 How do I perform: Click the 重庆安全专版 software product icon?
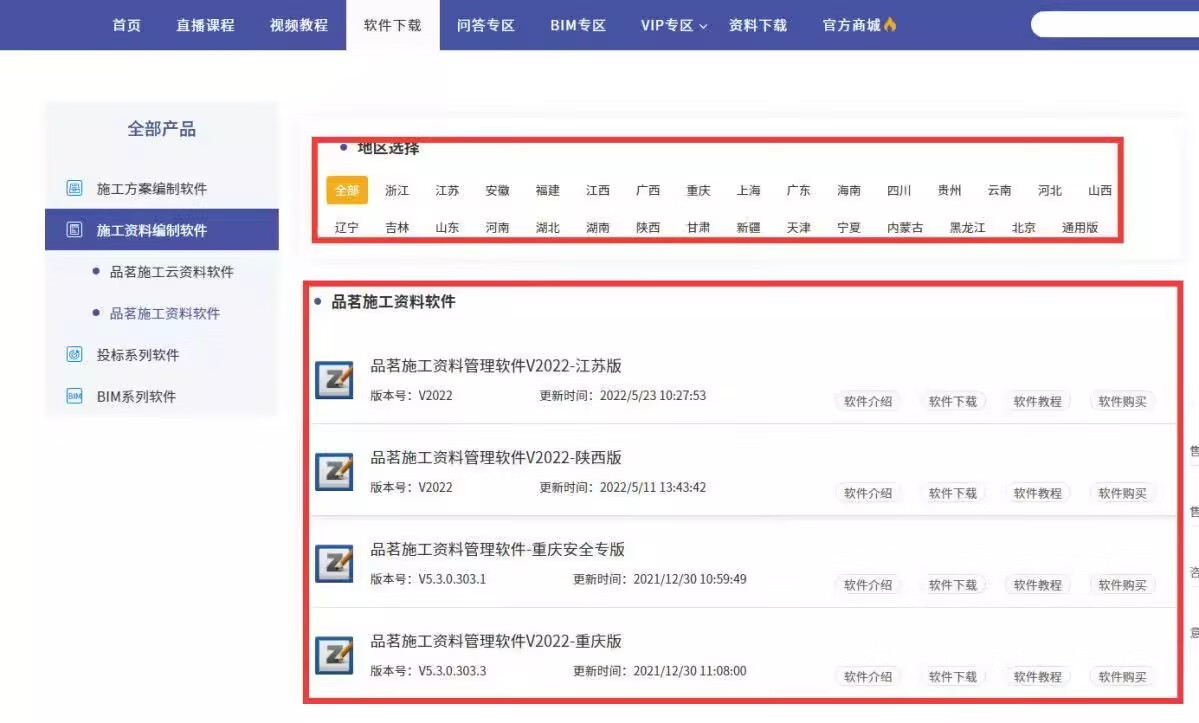point(334,564)
